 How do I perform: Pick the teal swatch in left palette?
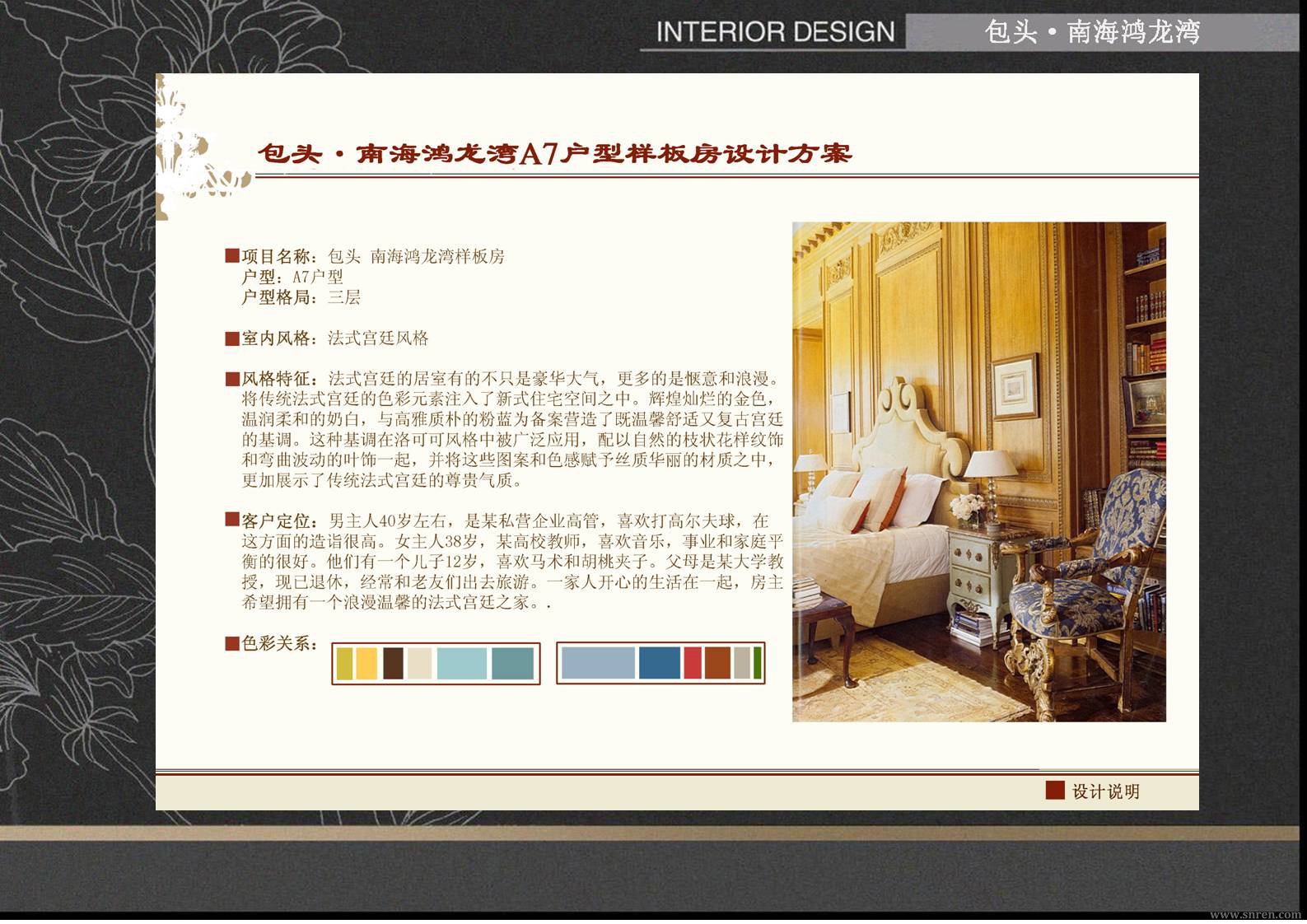pyautogui.click(x=512, y=664)
